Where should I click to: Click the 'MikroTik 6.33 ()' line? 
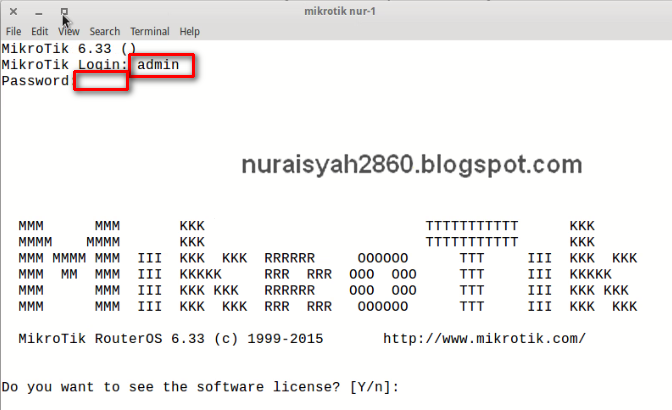69,48
